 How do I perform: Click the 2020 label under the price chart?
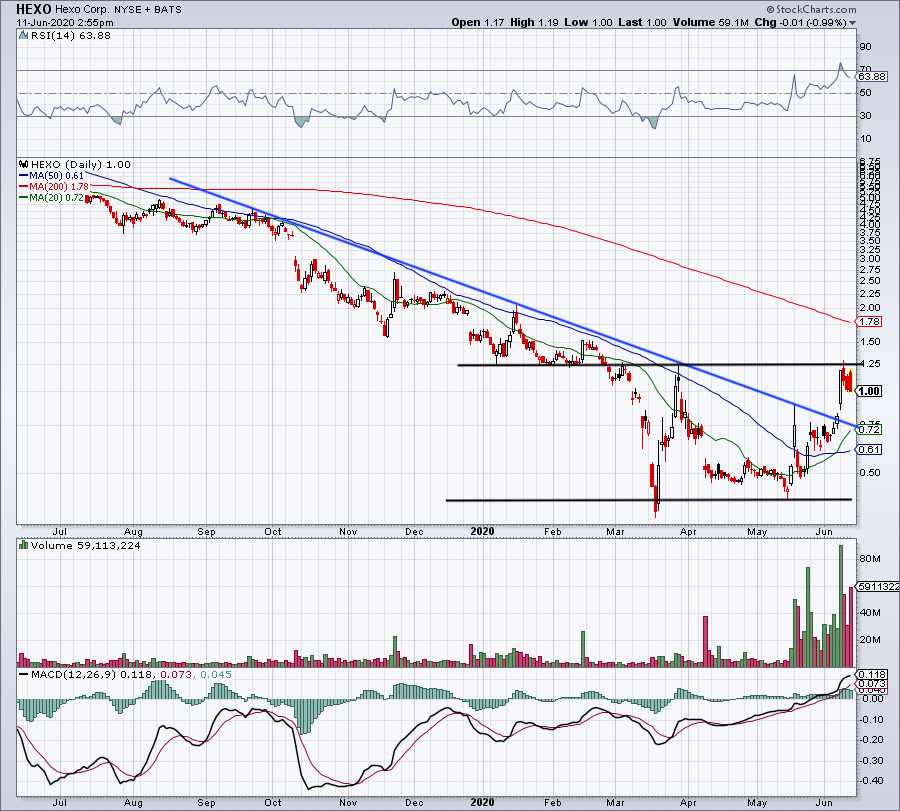point(482,531)
